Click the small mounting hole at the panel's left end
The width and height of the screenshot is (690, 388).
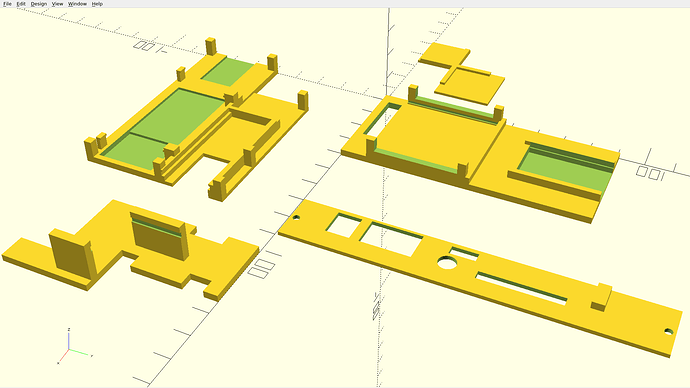pos(296,217)
